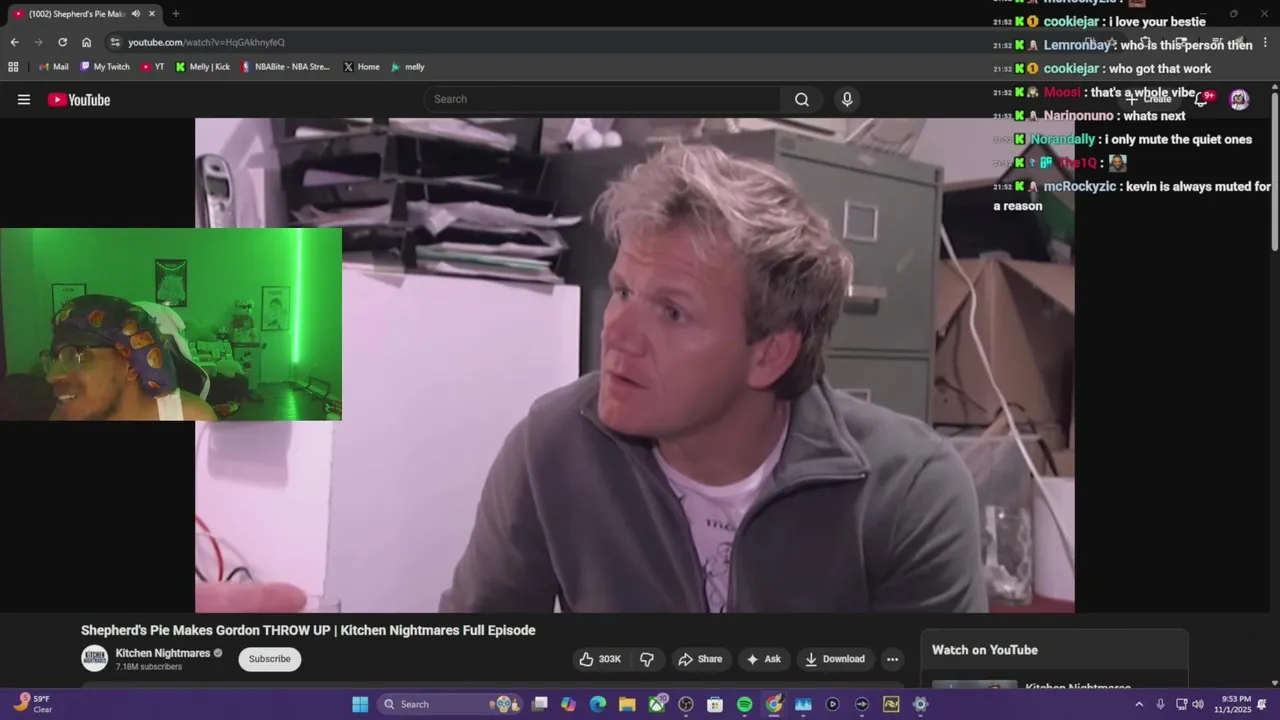Launch Copilot from the taskbar
The image size is (1280, 720).
coord(568,704)
